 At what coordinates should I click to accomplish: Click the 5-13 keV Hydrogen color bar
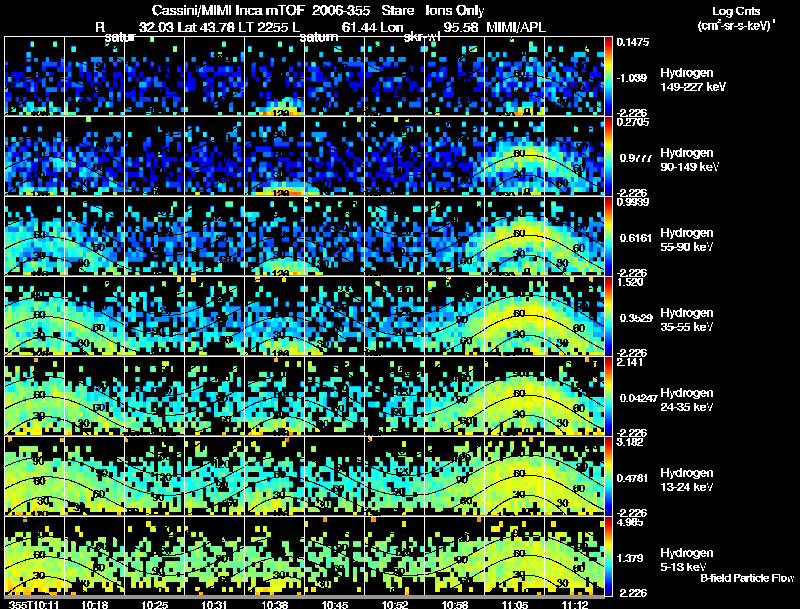point(608,556)
